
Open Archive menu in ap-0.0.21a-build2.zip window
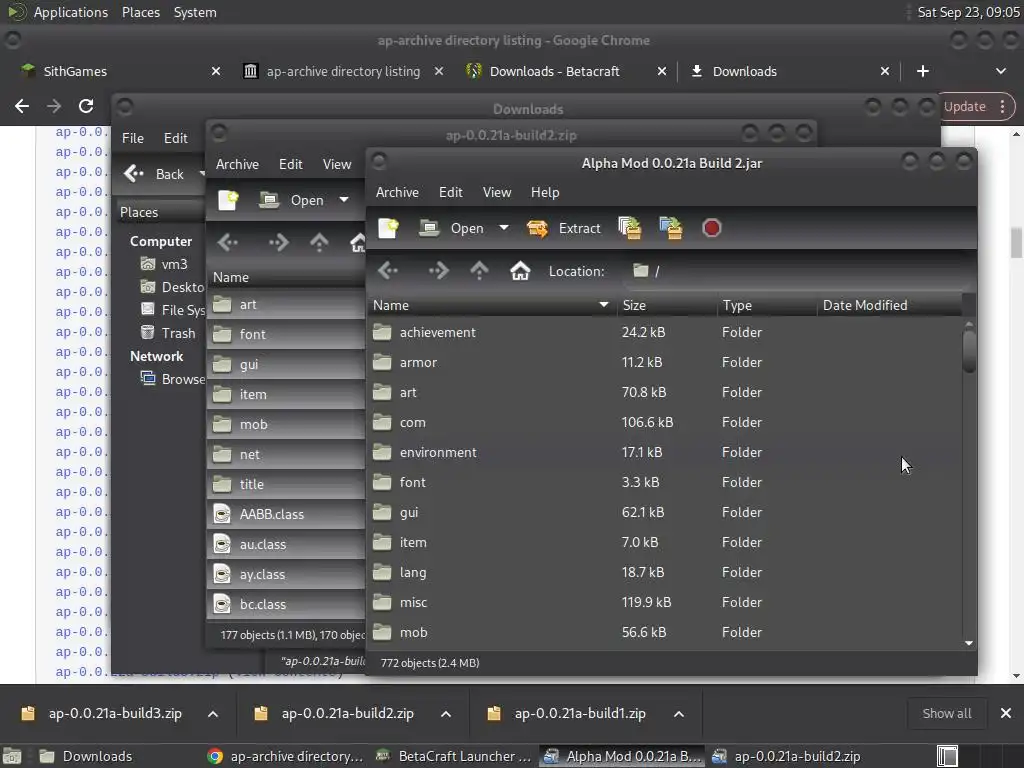[237, 164]
